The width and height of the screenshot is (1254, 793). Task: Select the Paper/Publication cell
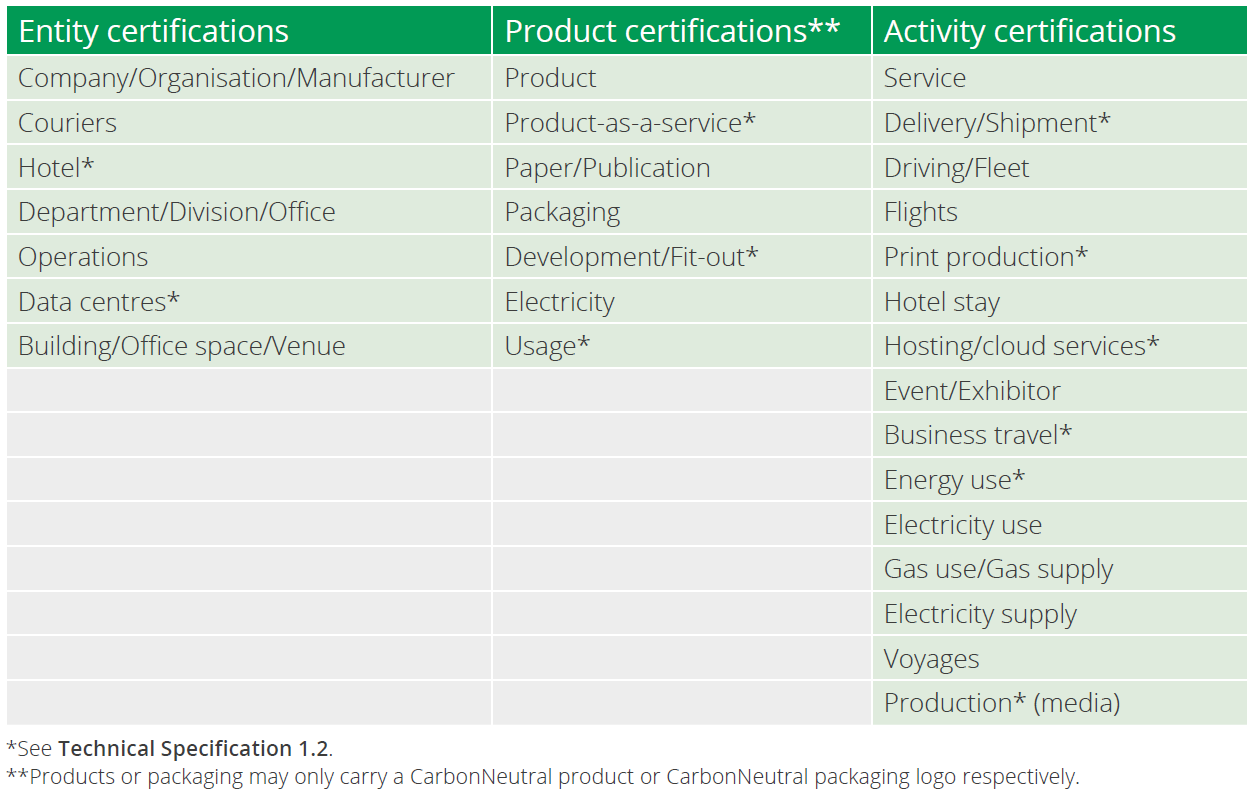(x=607, y=167)
